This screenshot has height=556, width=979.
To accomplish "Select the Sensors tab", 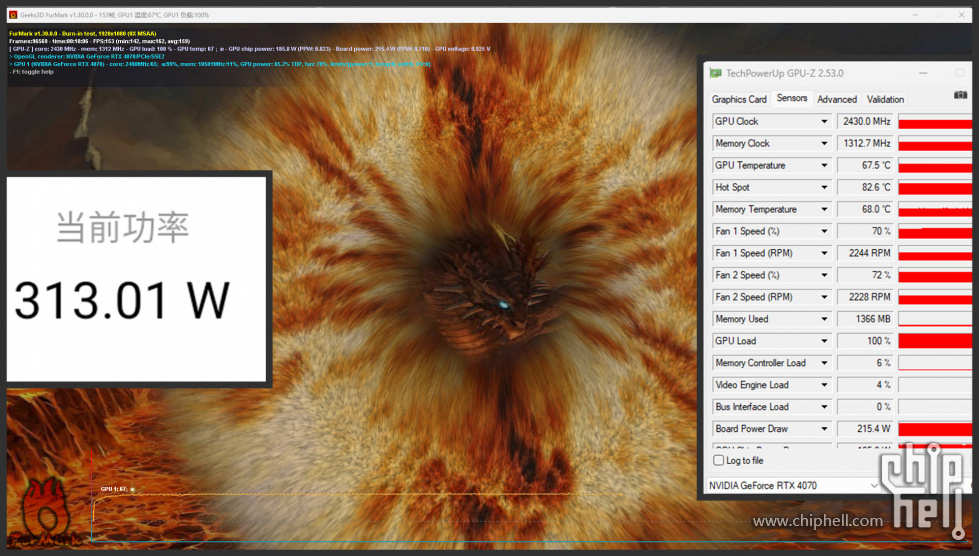I will [792, 98].
